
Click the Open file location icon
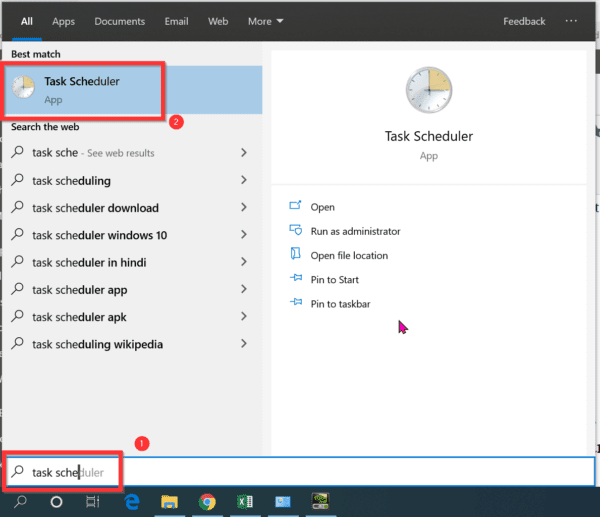(295, 253)
